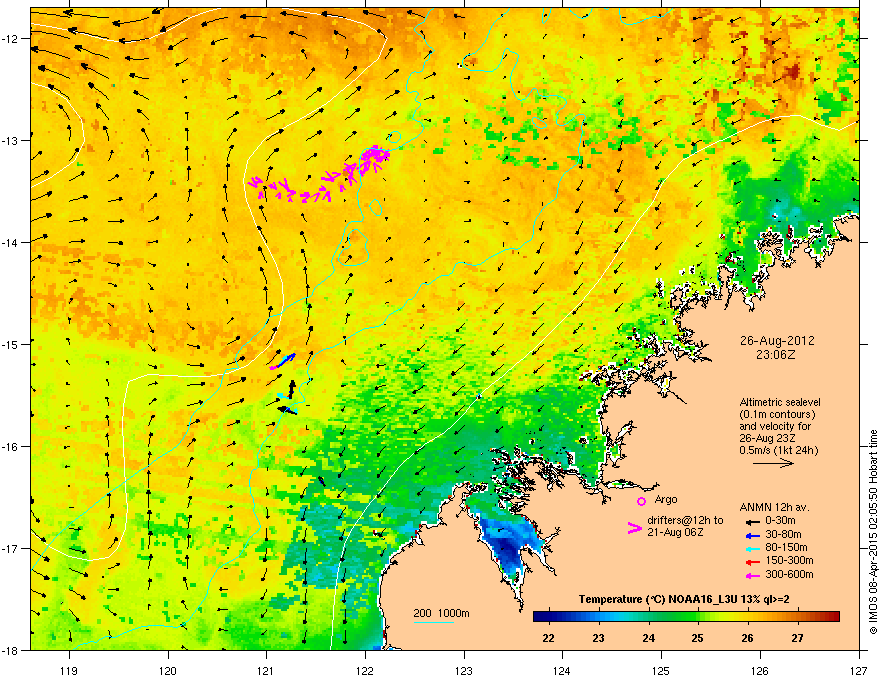This screenshot has width=880, height=680.
Task: Click the latitude axis label -14
Action: point(10,242)
